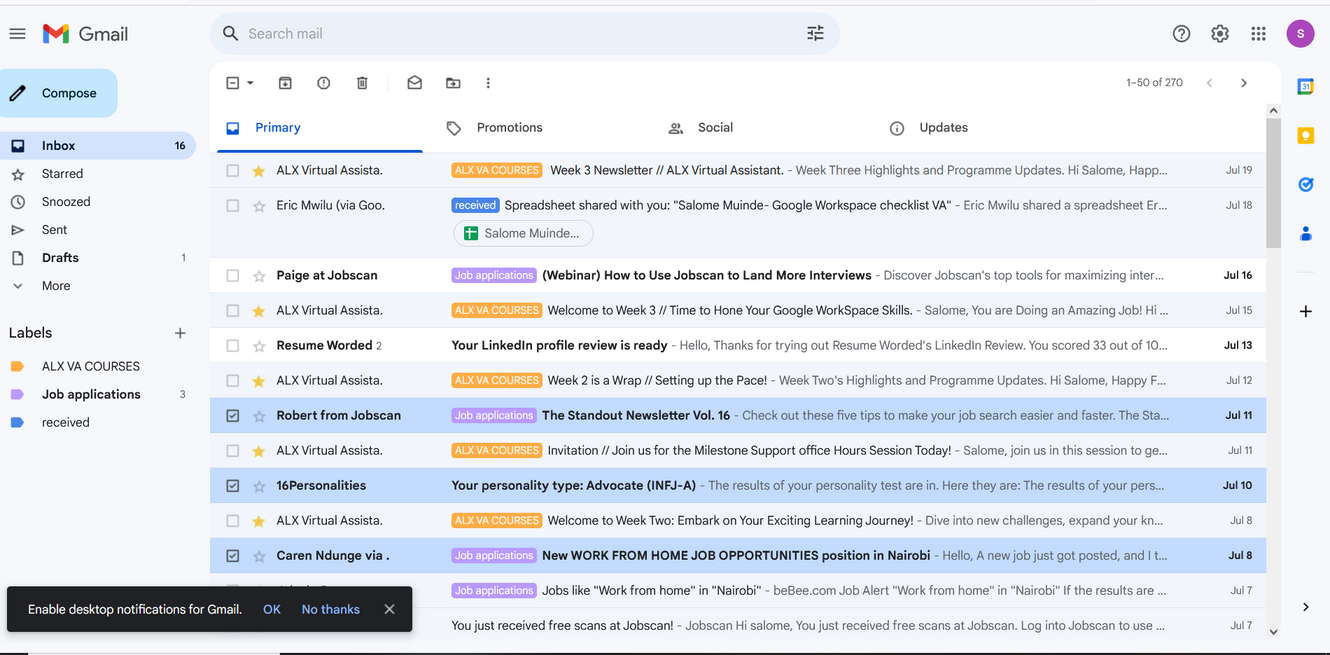The height and width of the screenshot is (655, 1330).
Task: Click the magnifier search icon
Action: [230, 34]
